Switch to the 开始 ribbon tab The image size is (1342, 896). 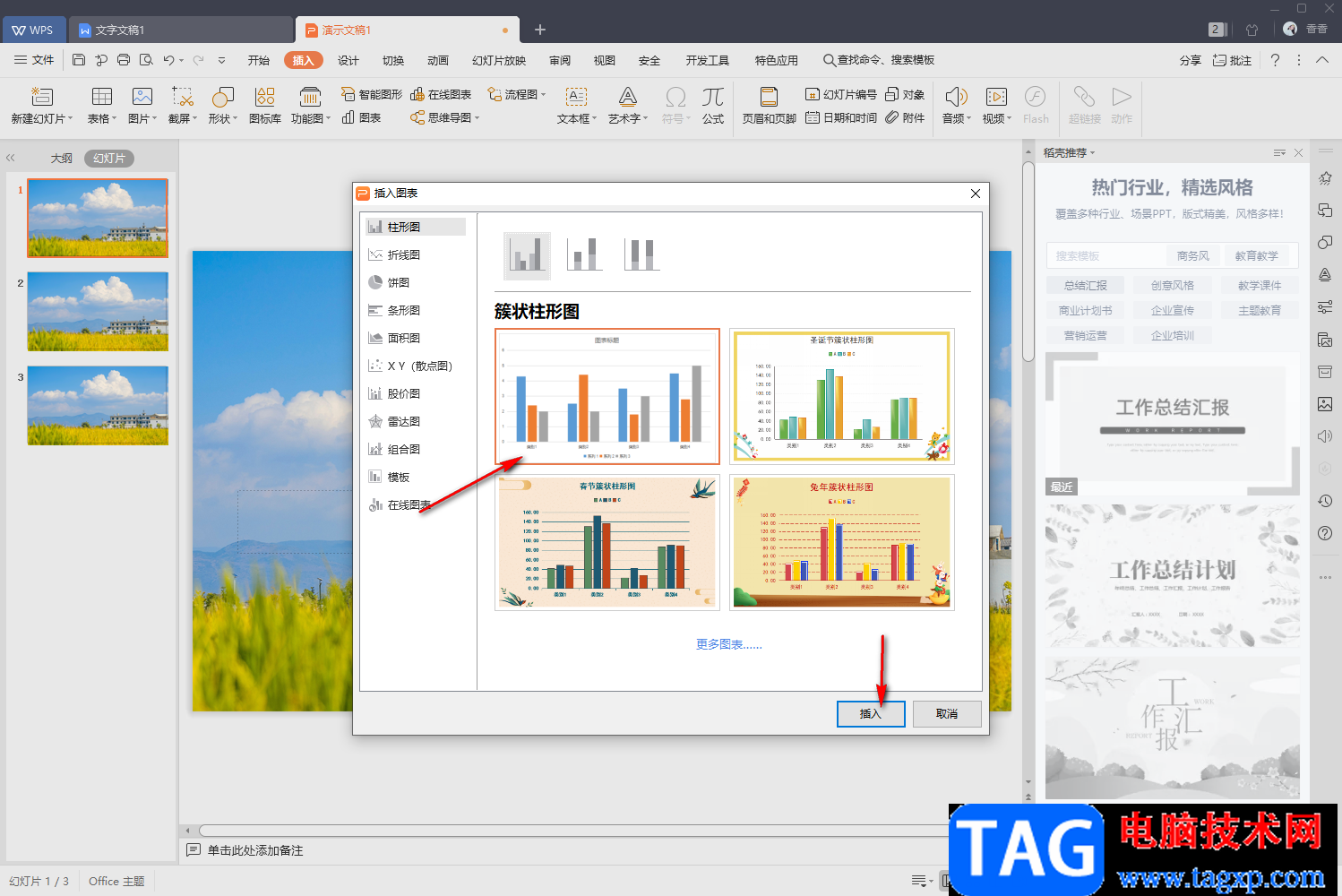(x=259, y=60)
